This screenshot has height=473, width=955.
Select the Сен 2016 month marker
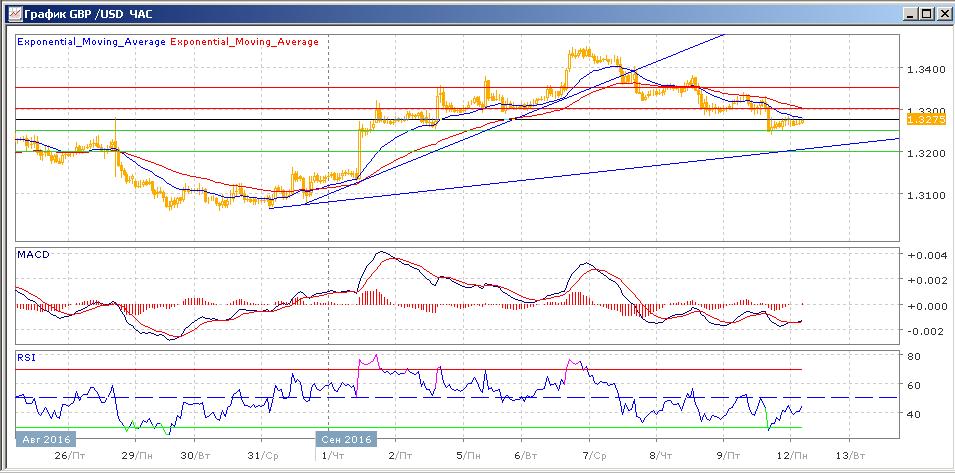pyautogui.click(x=347, y=439)
